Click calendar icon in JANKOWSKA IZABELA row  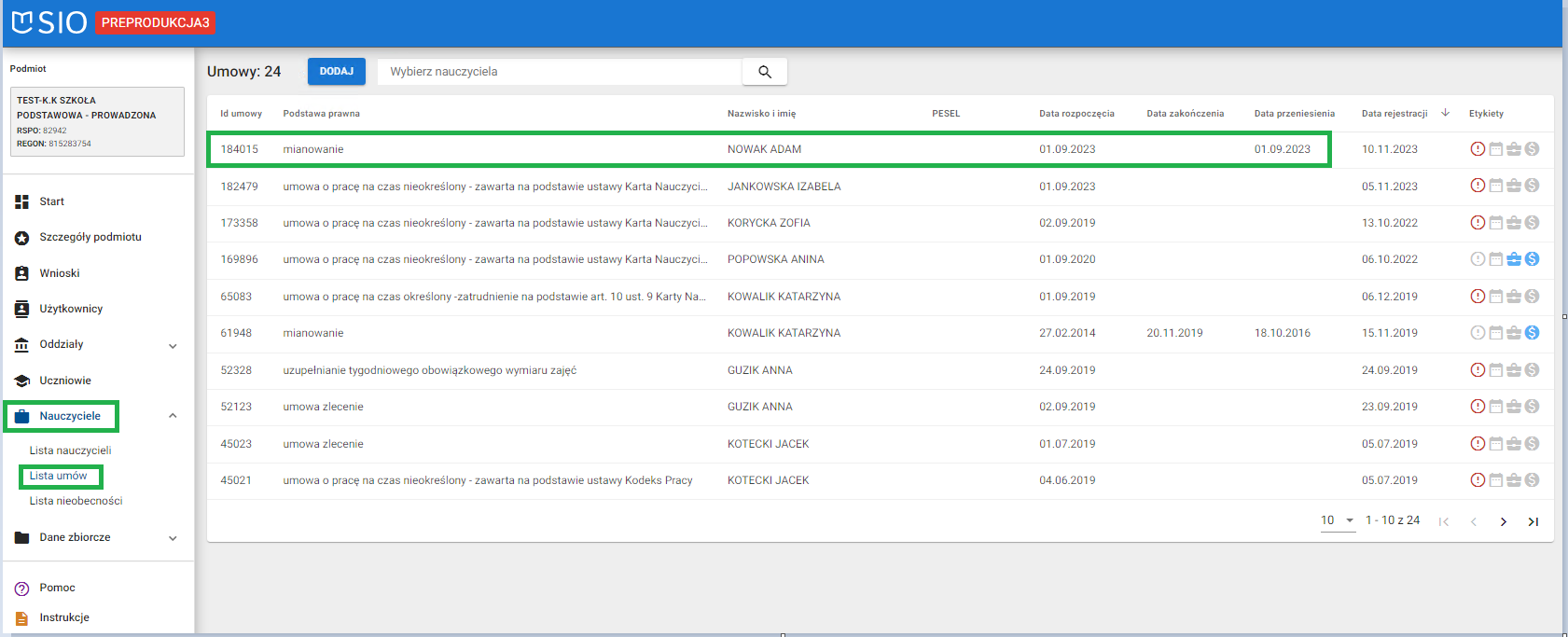(1496, 186)
